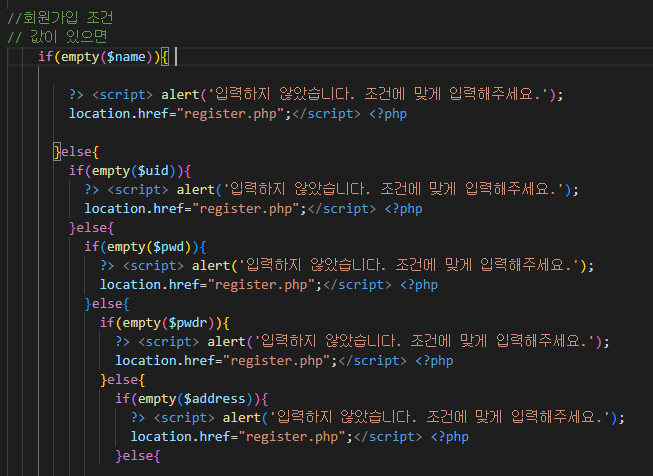Click the '<script>' tag under the $name check
653x476 pixels.
122,95
